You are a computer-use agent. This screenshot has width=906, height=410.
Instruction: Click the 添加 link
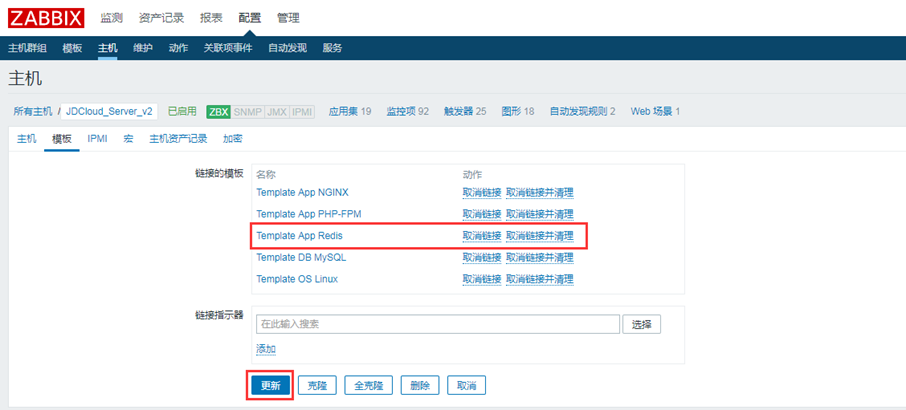[266, 349]
